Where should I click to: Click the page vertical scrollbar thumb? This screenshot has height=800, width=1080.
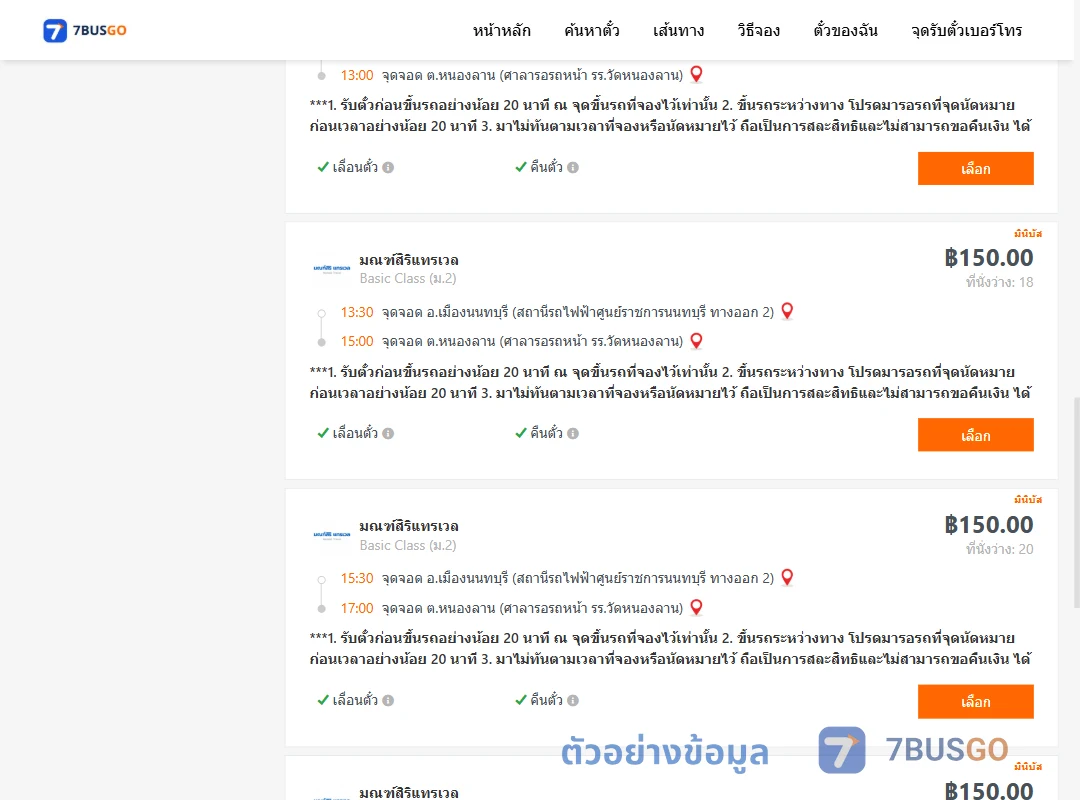1077,503
